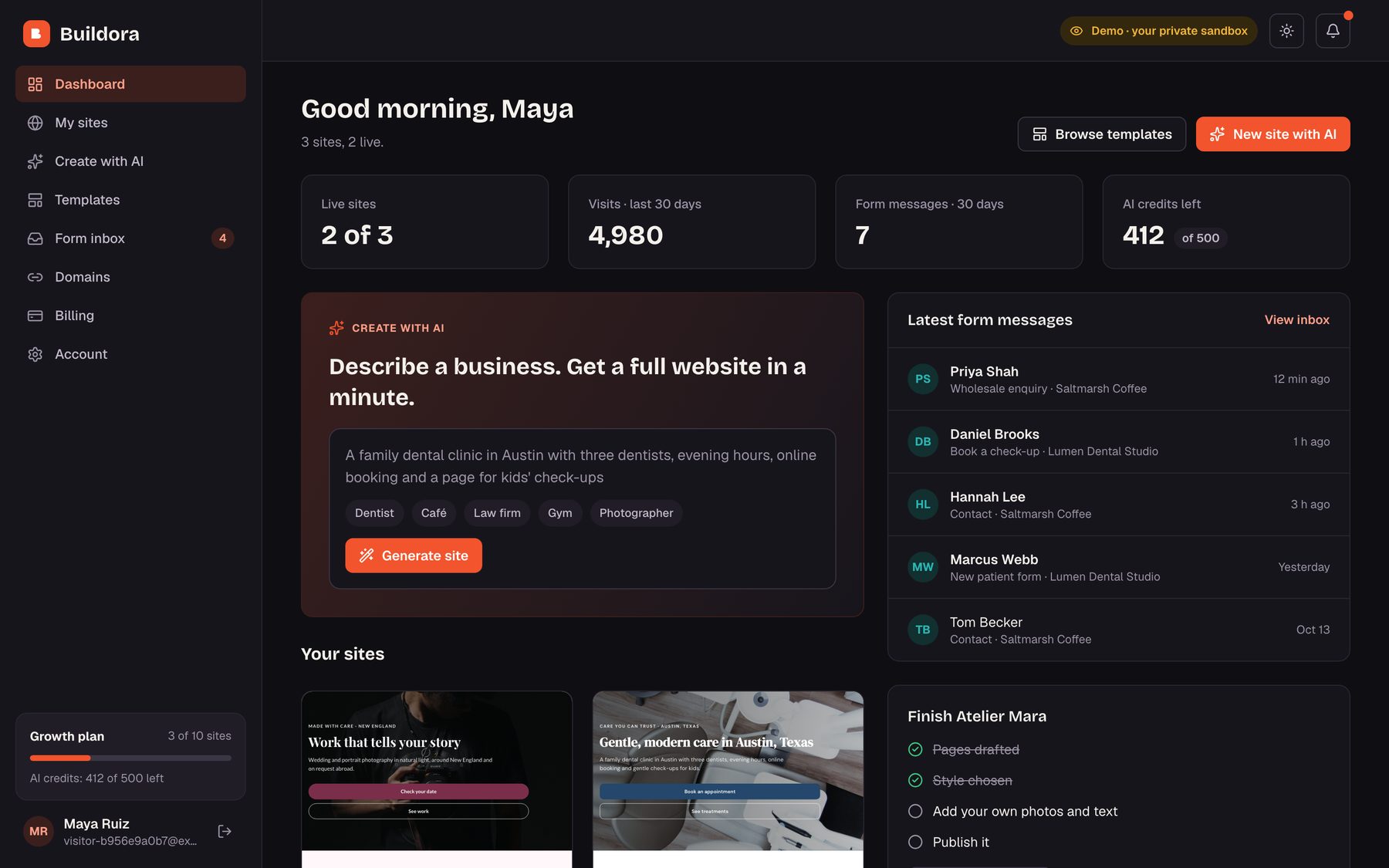This screenshot has height=868, width=1389.
Task: Click the PS avatar for Priya Shah
Action: point(923,379)
